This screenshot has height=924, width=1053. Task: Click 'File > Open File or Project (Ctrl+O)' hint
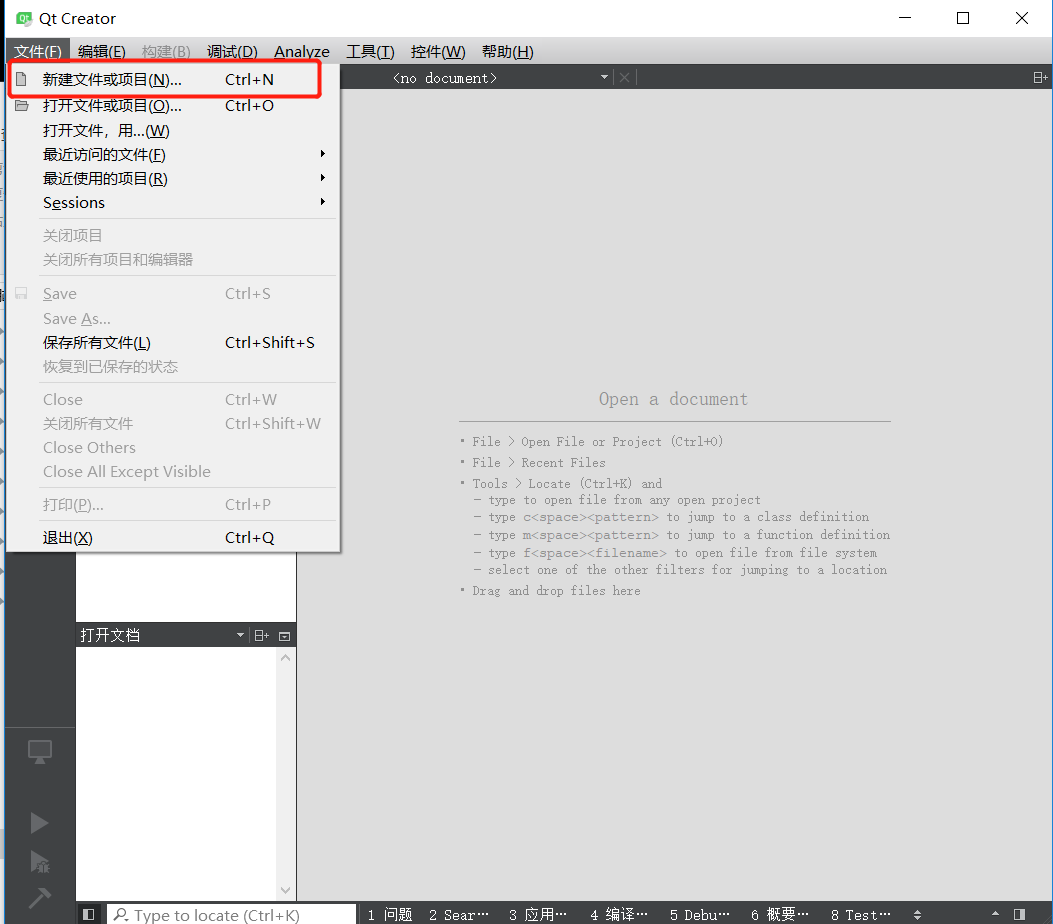tap(598, 441)
